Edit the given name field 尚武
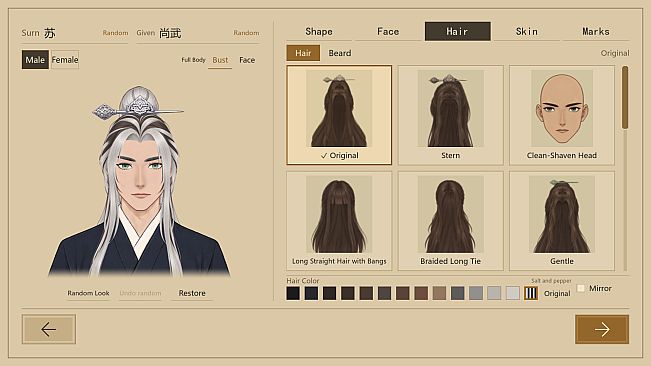The image size is (651, 366). (170, 33)
